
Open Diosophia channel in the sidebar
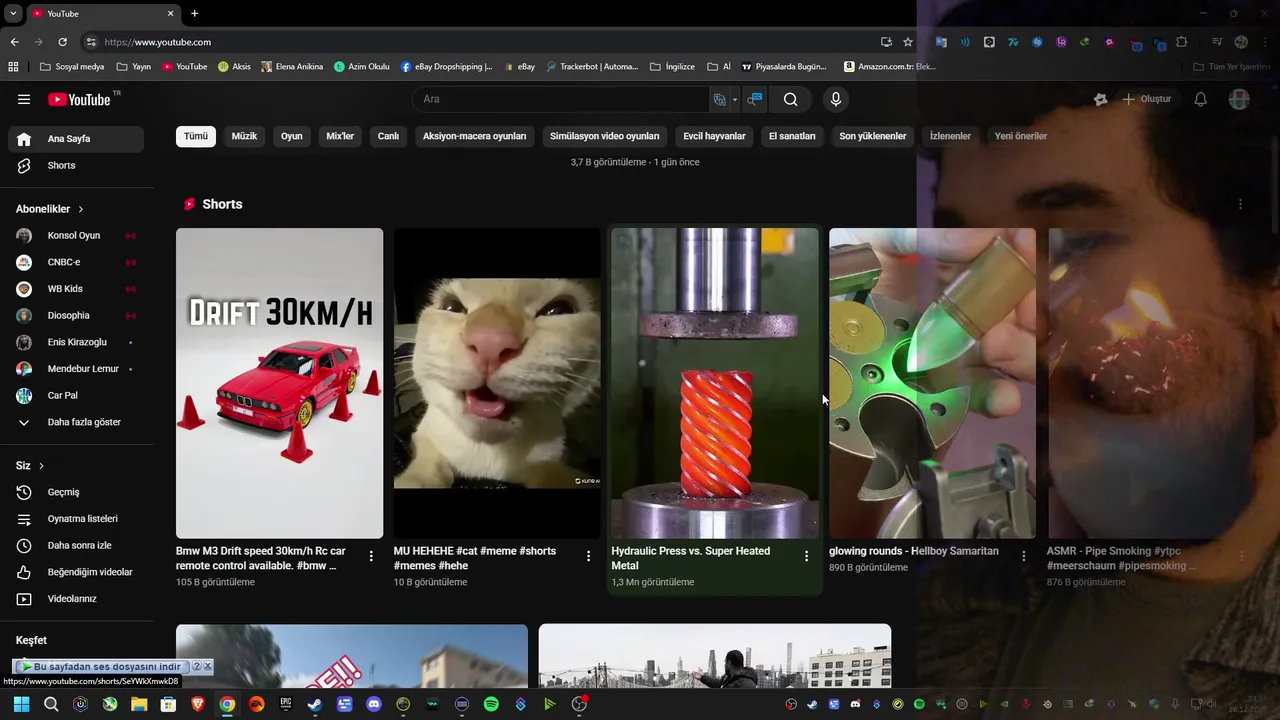point(76,315)
